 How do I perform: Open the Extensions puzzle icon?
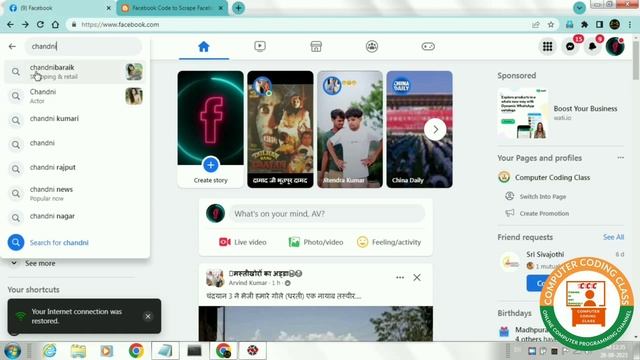584,24
